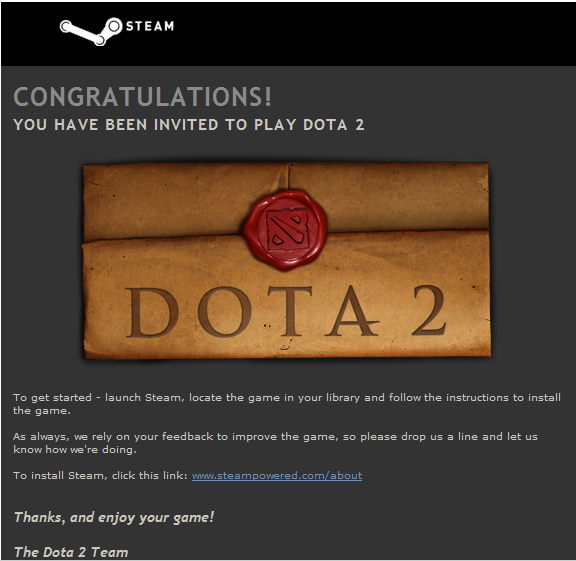
Task: Click the embossed letter T on parchment
Action: click(x=290, y=312)
